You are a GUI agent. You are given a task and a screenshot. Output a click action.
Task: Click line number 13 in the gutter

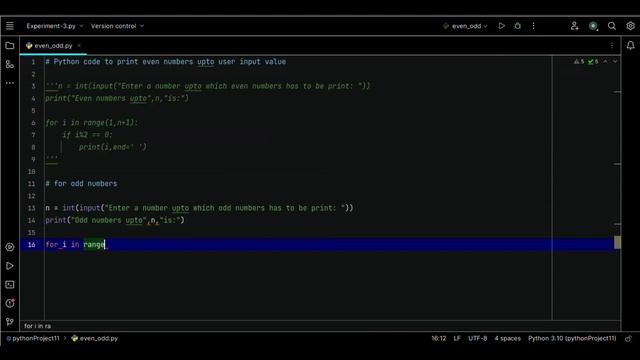[x=31, y=208]
